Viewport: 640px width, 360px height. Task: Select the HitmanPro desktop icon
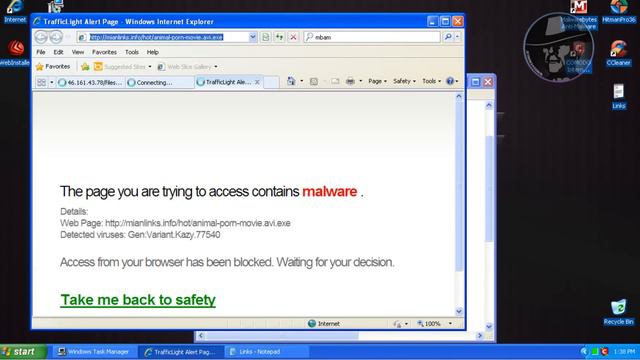pos(619,11)
